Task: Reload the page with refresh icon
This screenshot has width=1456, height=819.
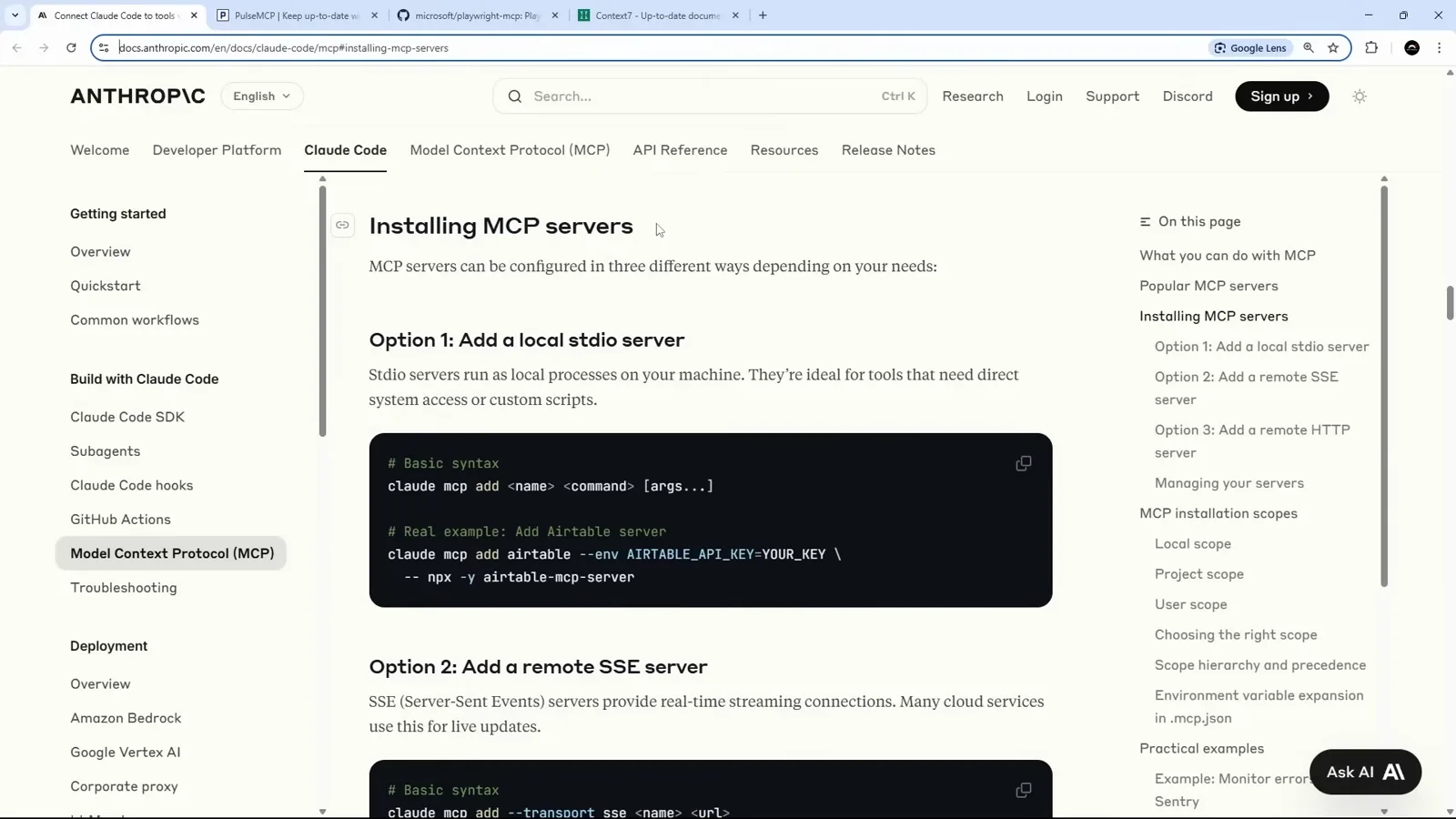Action: click(71, 47)
